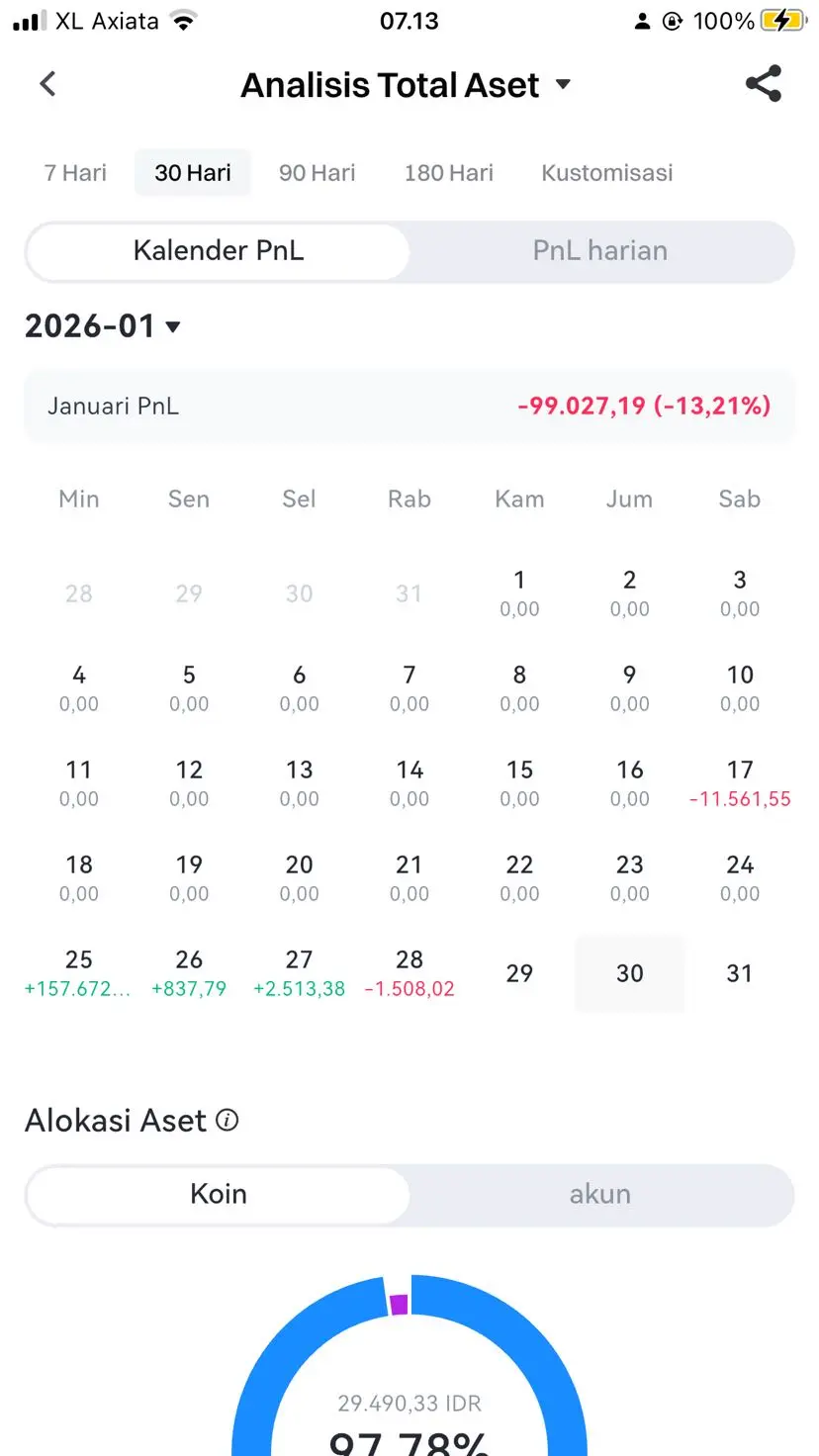Tap the battery icon in status bar

(x=782, y=21)
